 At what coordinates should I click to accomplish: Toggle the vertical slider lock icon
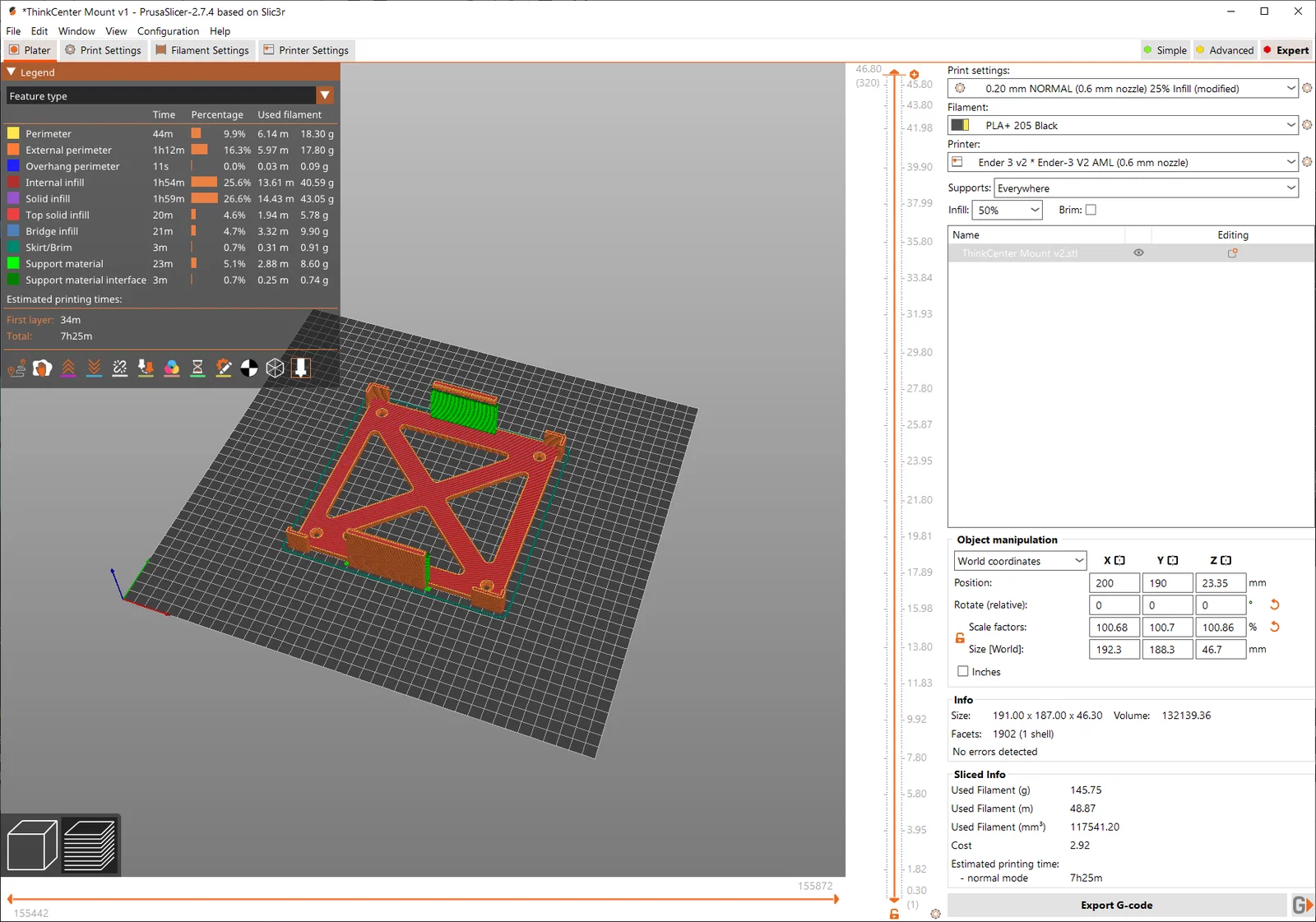click(x=894, y=914)
